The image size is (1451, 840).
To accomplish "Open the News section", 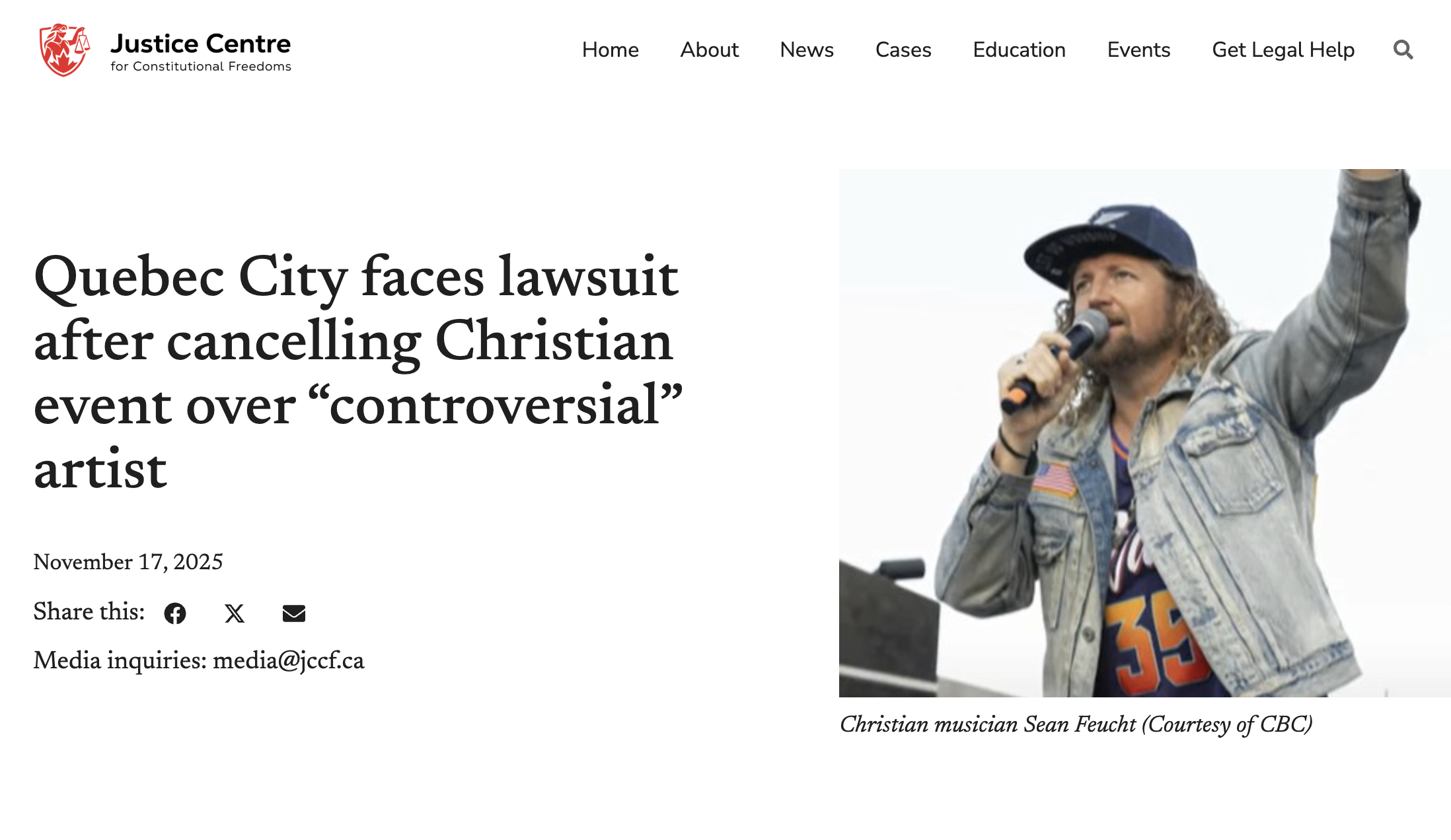I will tap(807, 50).
